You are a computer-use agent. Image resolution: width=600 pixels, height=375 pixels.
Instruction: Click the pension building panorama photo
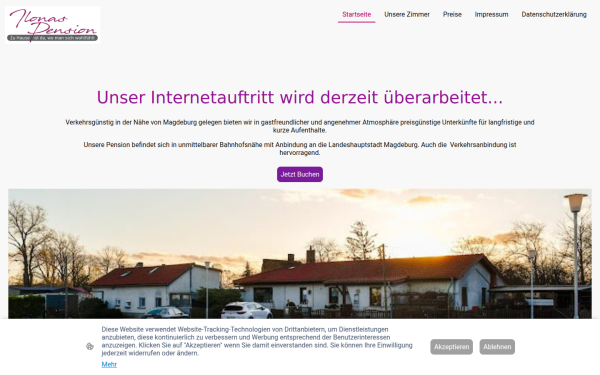(x=300, y=254)
